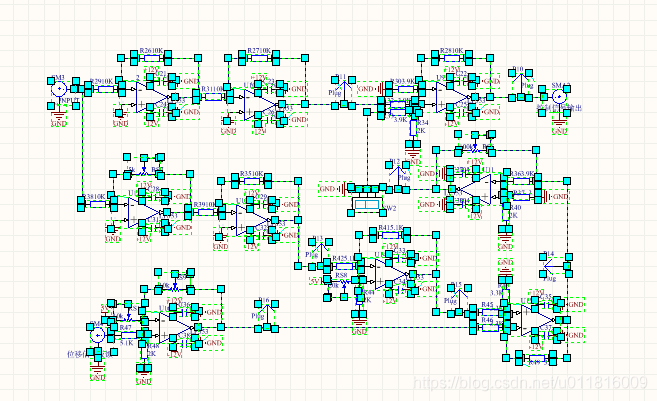Select the SM4 signal source symbol

click(x=98, y=335)
